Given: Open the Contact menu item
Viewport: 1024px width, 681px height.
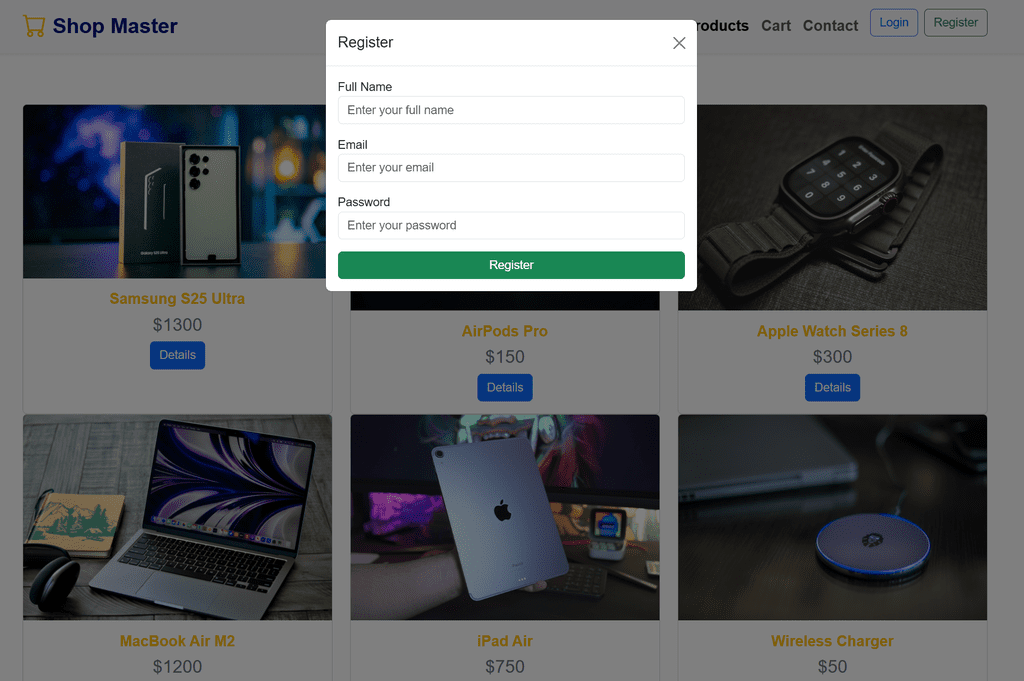Looking at the screenshot, I should click(x=830, y=26).
